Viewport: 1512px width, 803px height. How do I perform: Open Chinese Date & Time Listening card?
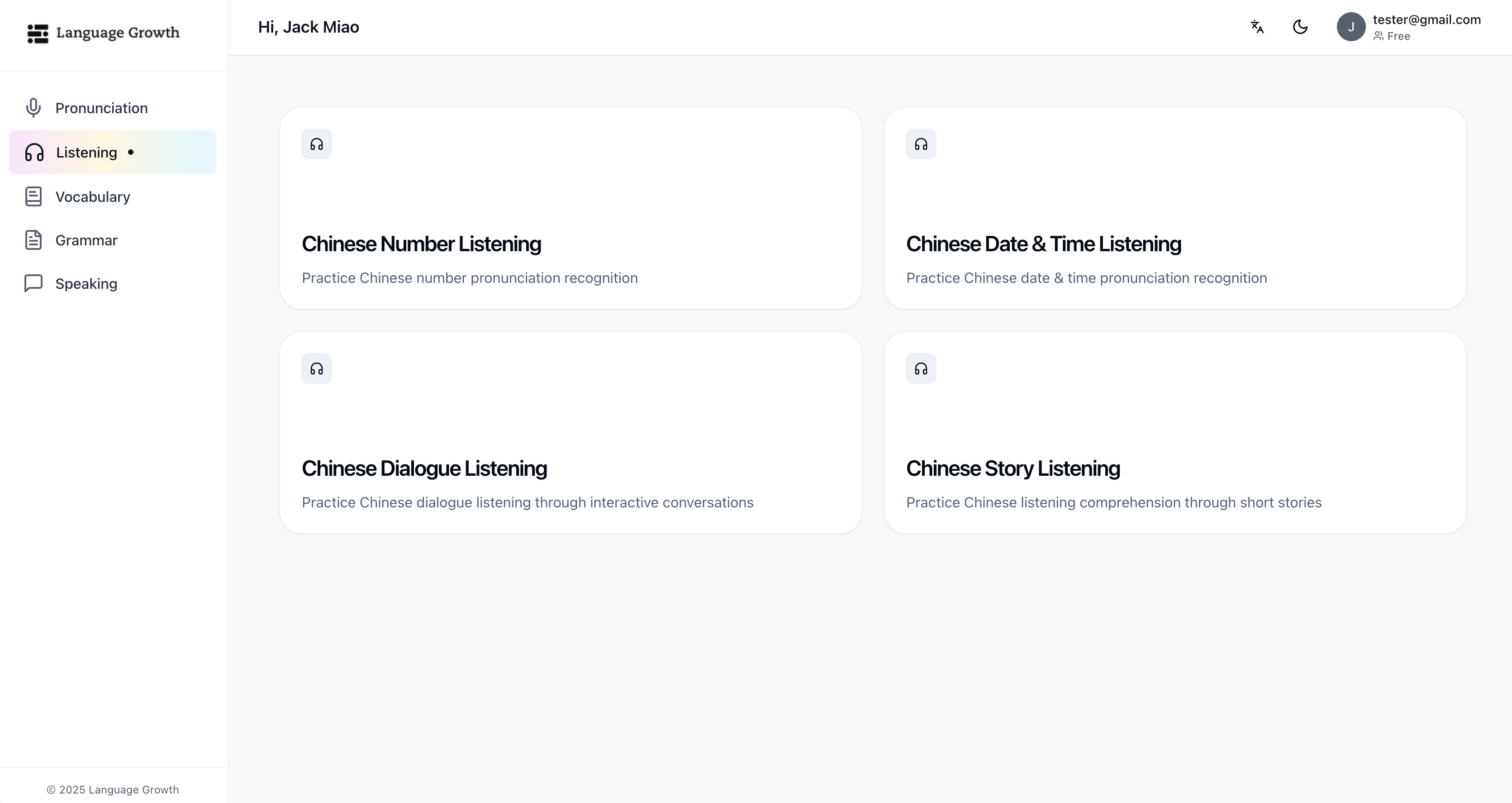[x=1043, y=244]
